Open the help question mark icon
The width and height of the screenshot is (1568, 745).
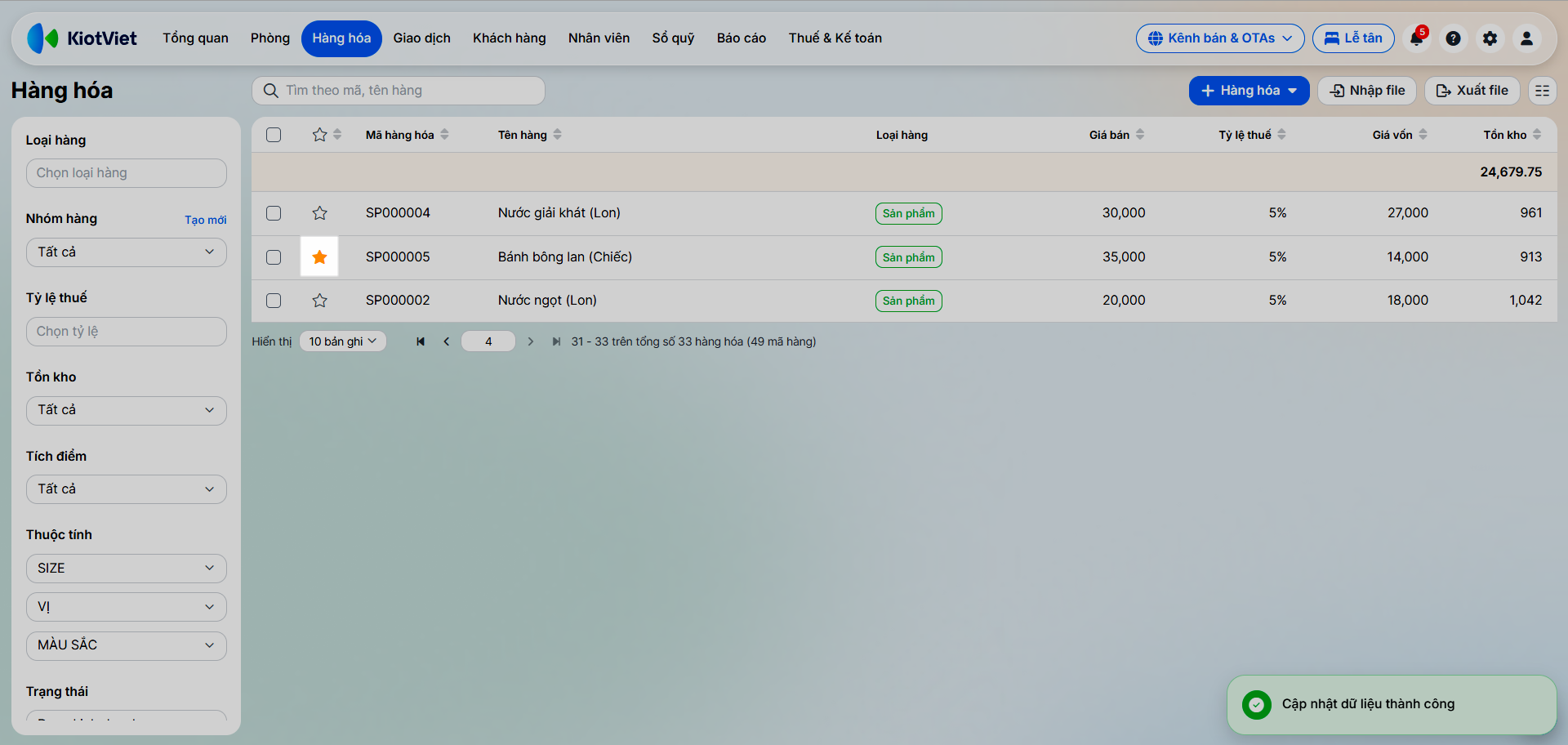tap(1453, 38)
